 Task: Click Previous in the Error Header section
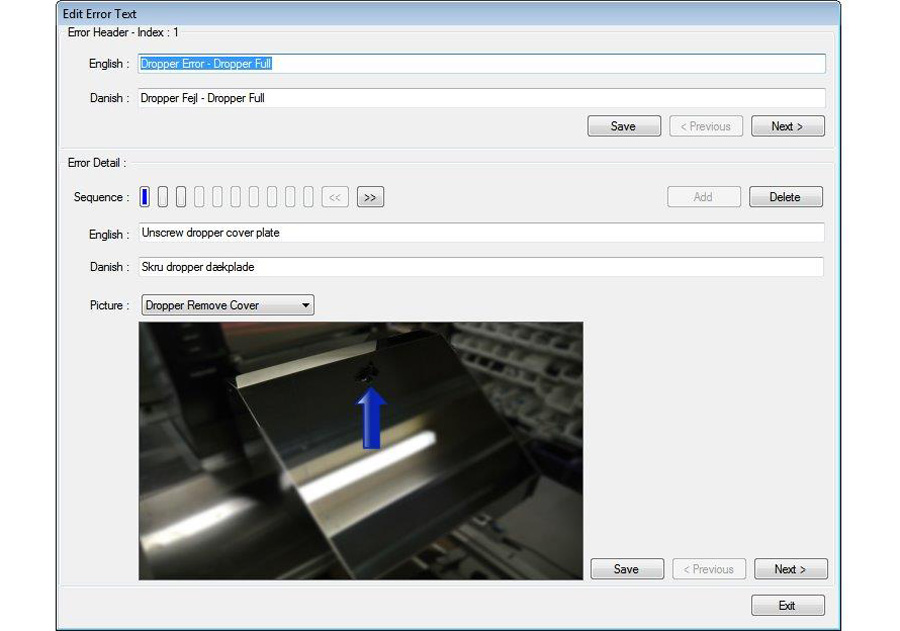point(706,126)
